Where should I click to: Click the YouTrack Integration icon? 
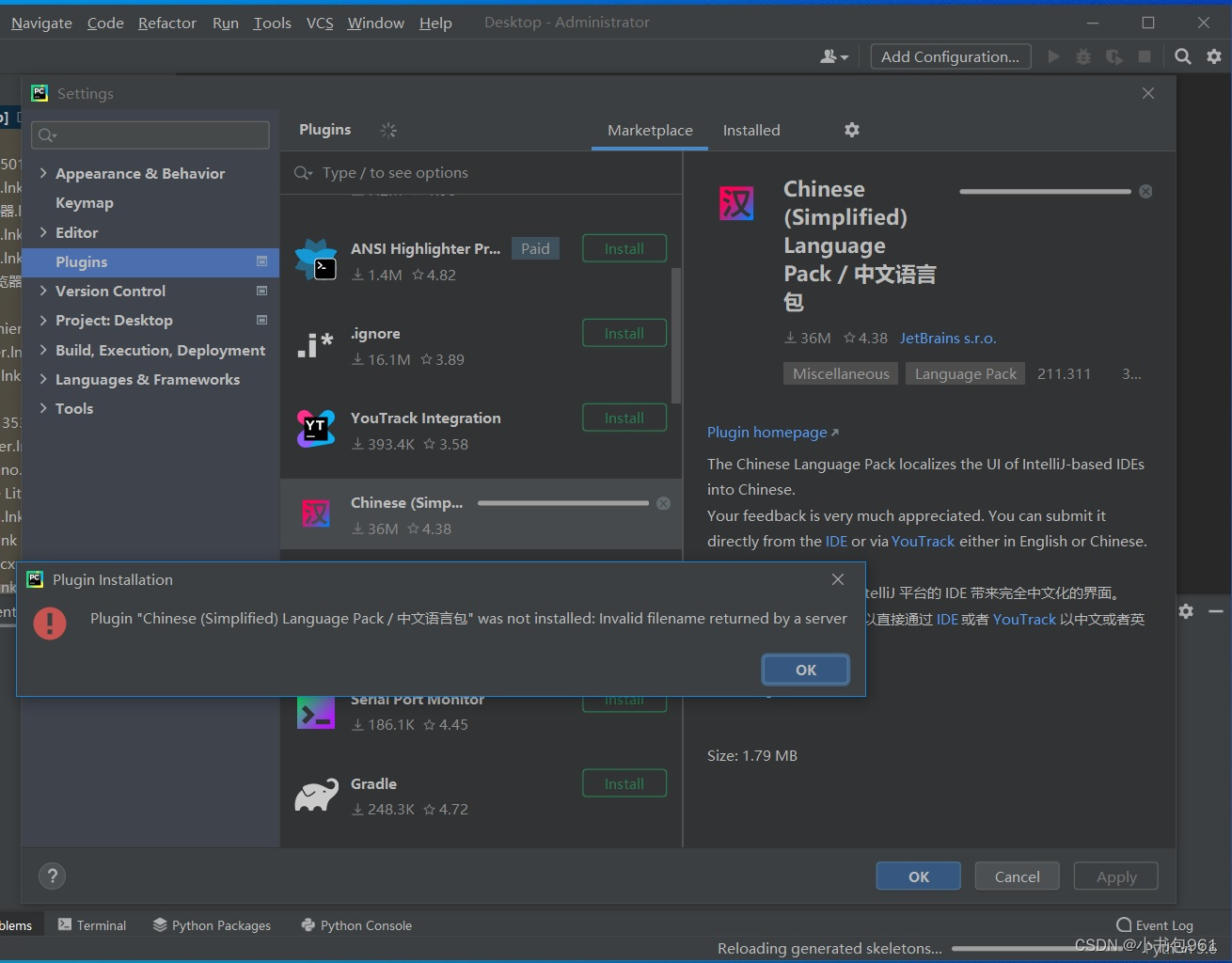point(316,429)
